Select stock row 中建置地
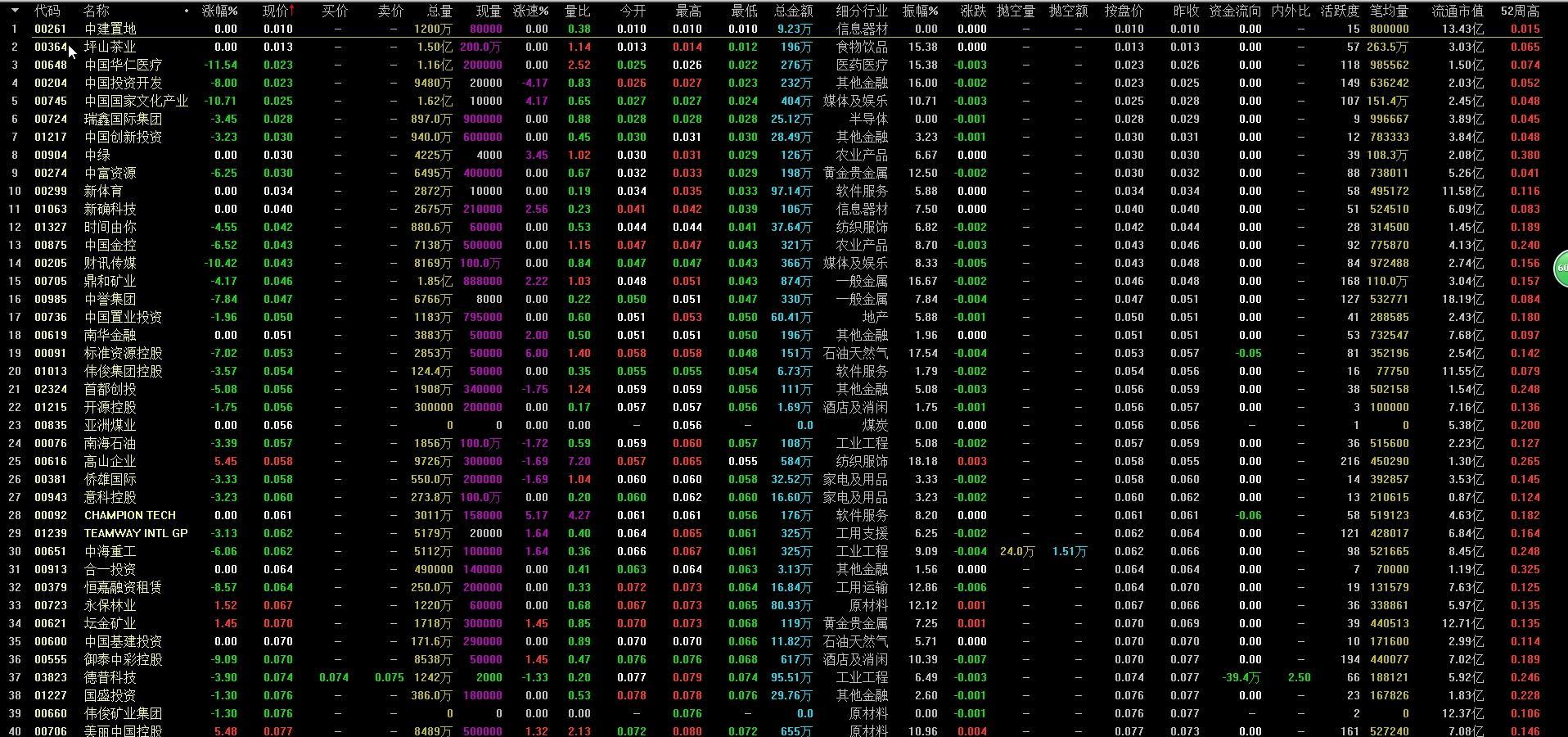Screen dimensions: 1568x737 click(110, 29)
